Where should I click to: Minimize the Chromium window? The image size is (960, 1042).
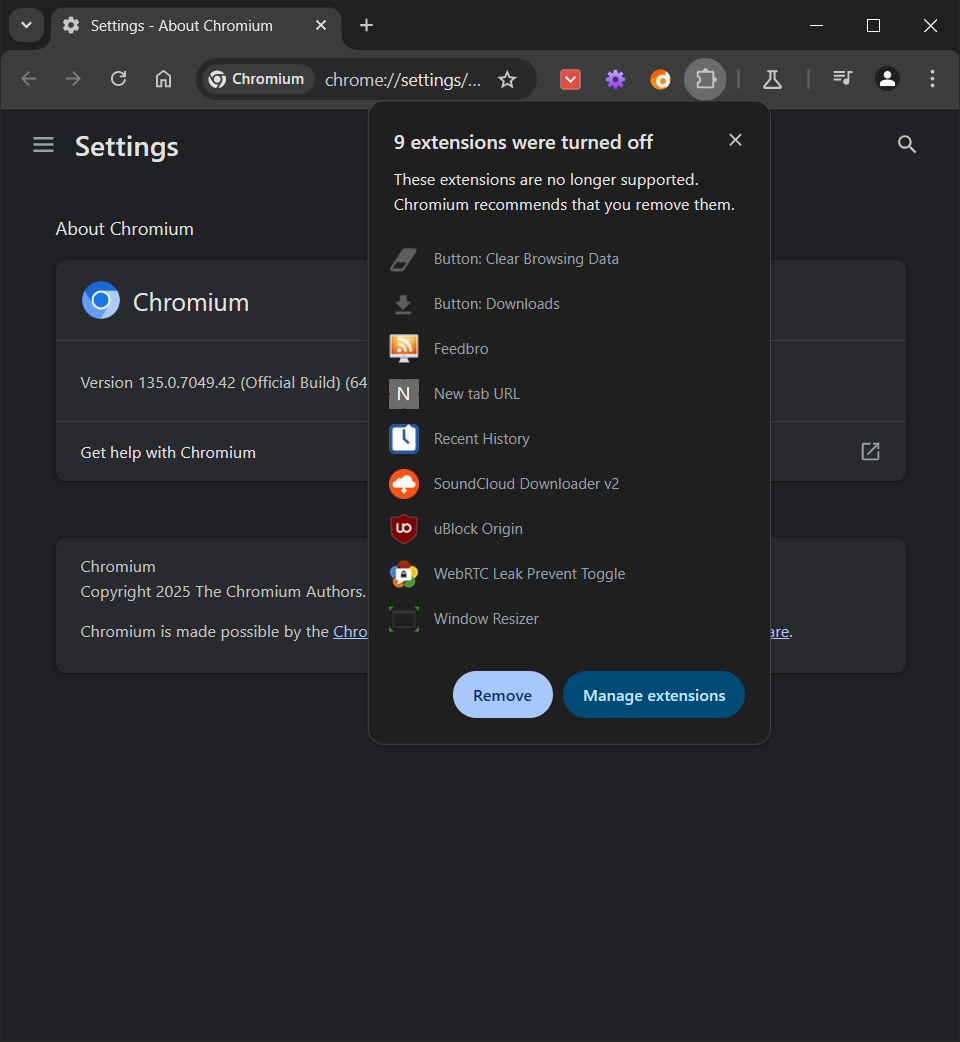(816, 25)
